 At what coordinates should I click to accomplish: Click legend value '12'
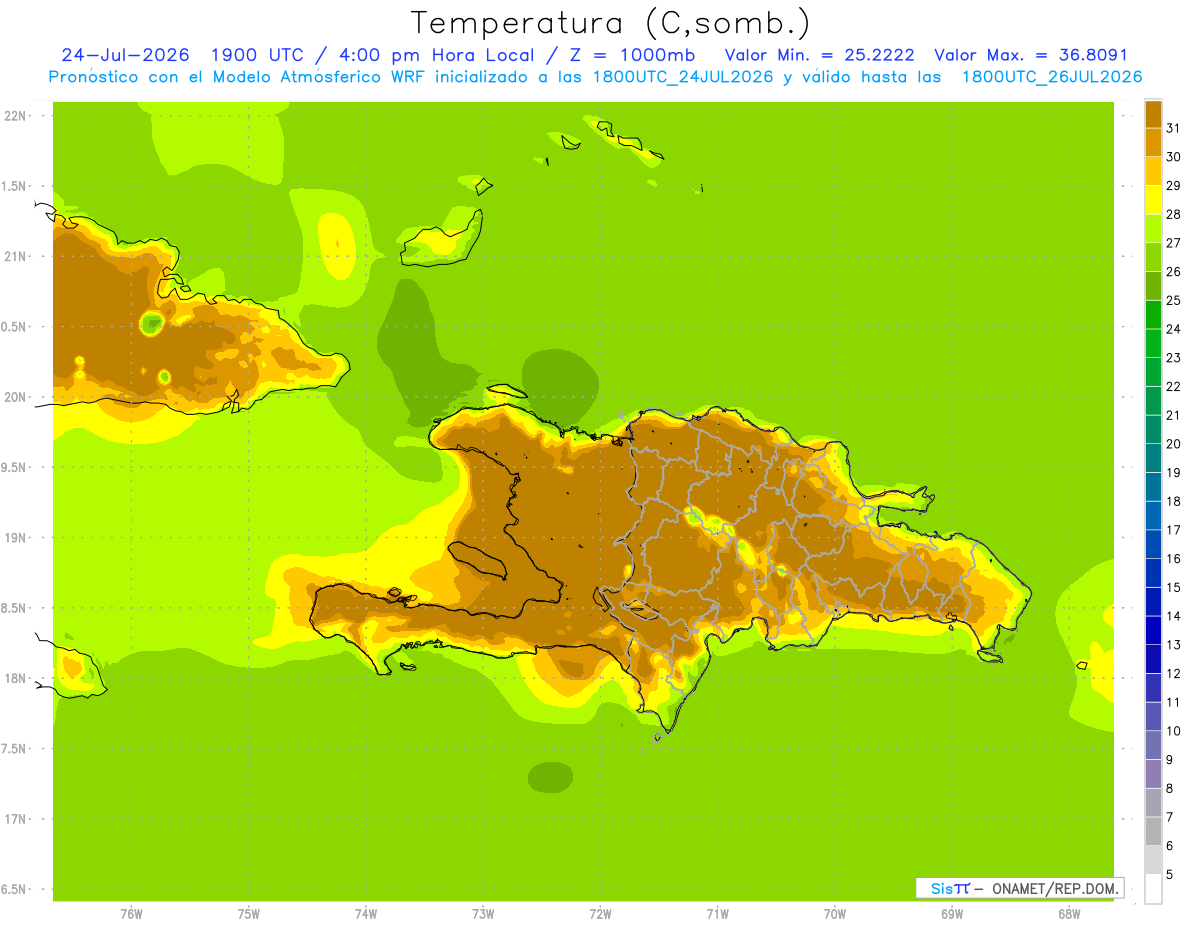tap(1174, 673)
